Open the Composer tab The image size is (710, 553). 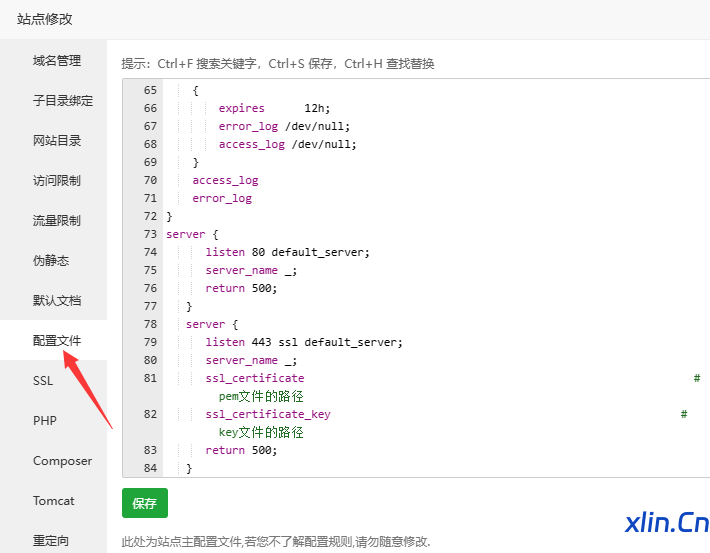click(62, 461)
